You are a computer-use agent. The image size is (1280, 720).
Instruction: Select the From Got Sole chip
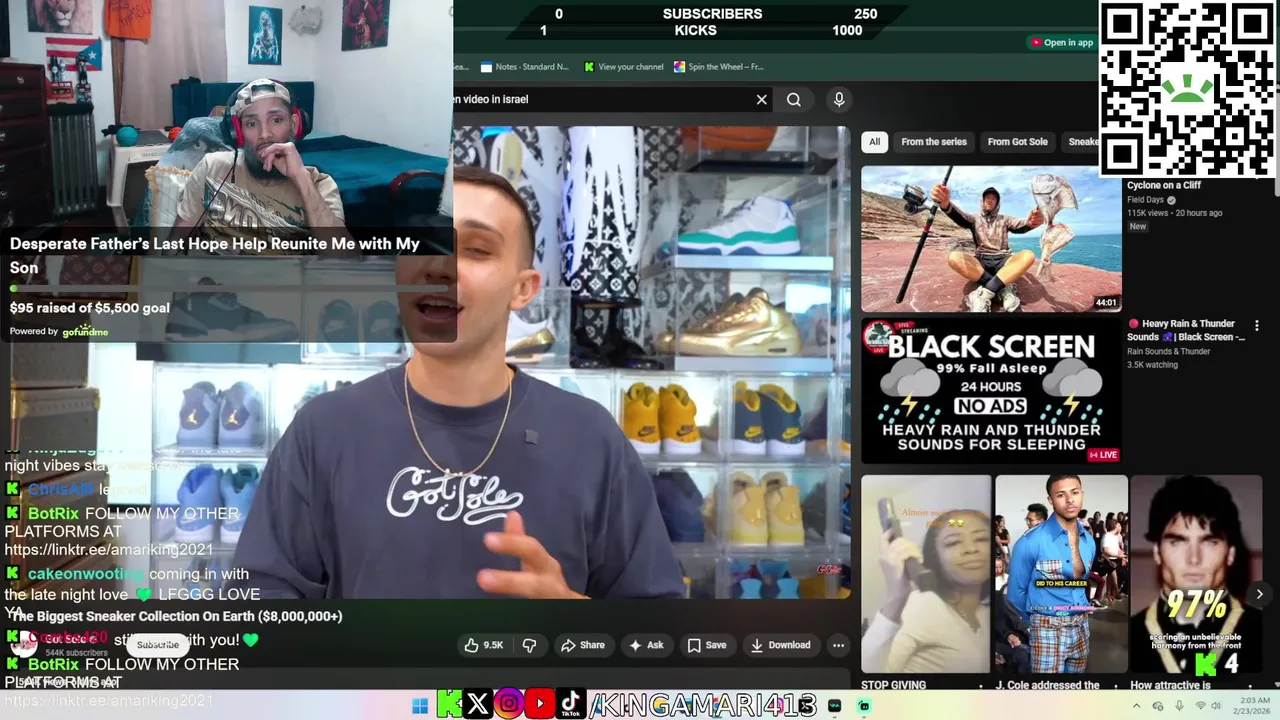pos(1017,142)
